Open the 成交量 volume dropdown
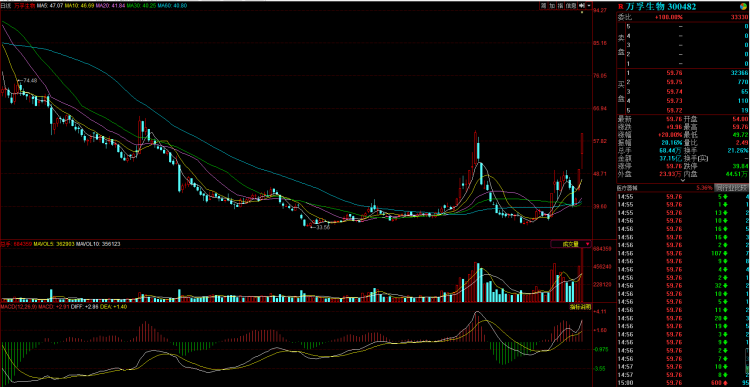This screenshot has height=387, width=750. tap(571, 244)
